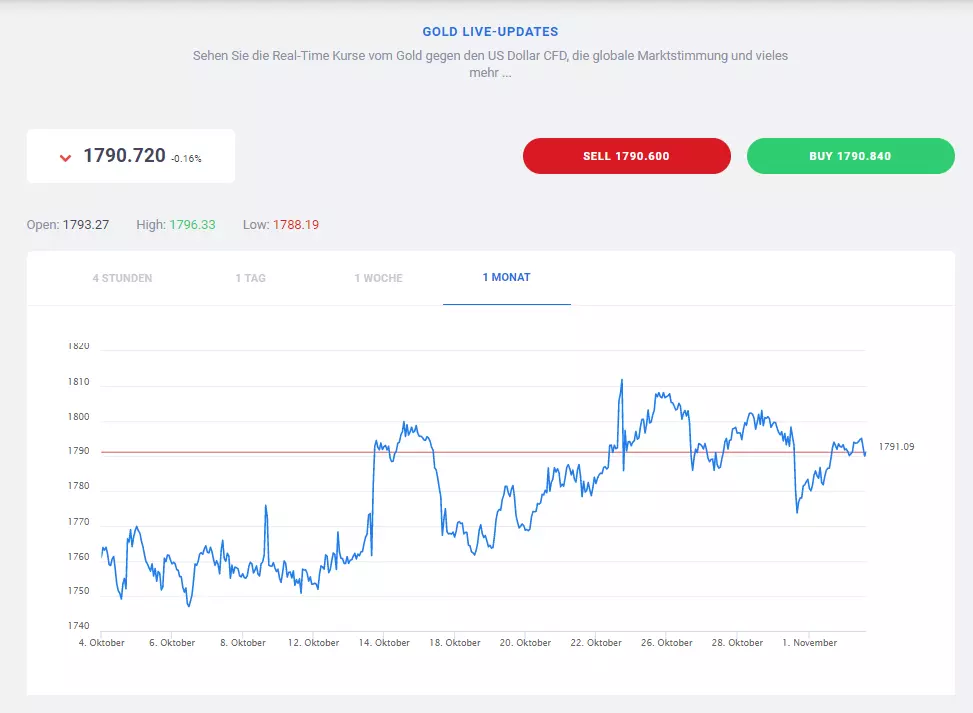Click the GOLD LIVE-UPDATES heading

490,32
